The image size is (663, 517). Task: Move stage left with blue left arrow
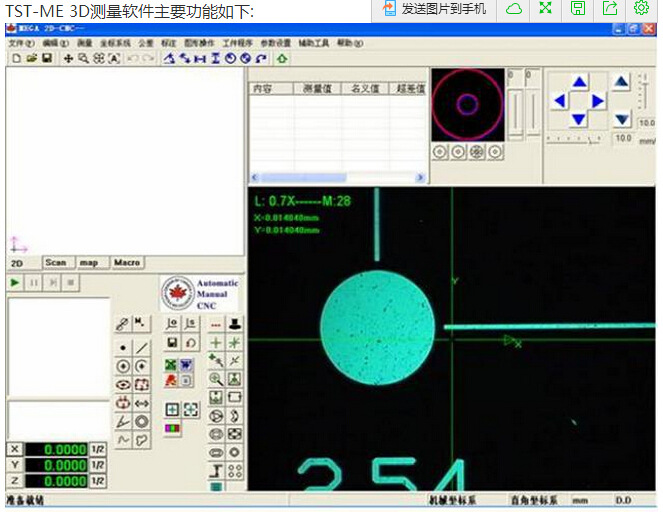coord(560,101)
